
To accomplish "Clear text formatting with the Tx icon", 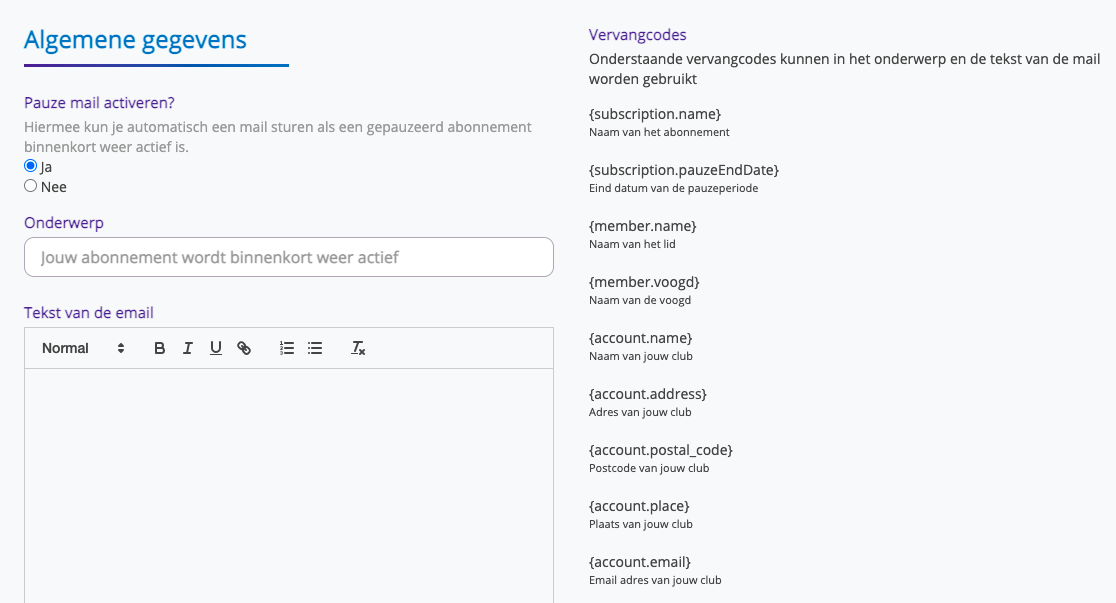I will [x=358, y=348].
